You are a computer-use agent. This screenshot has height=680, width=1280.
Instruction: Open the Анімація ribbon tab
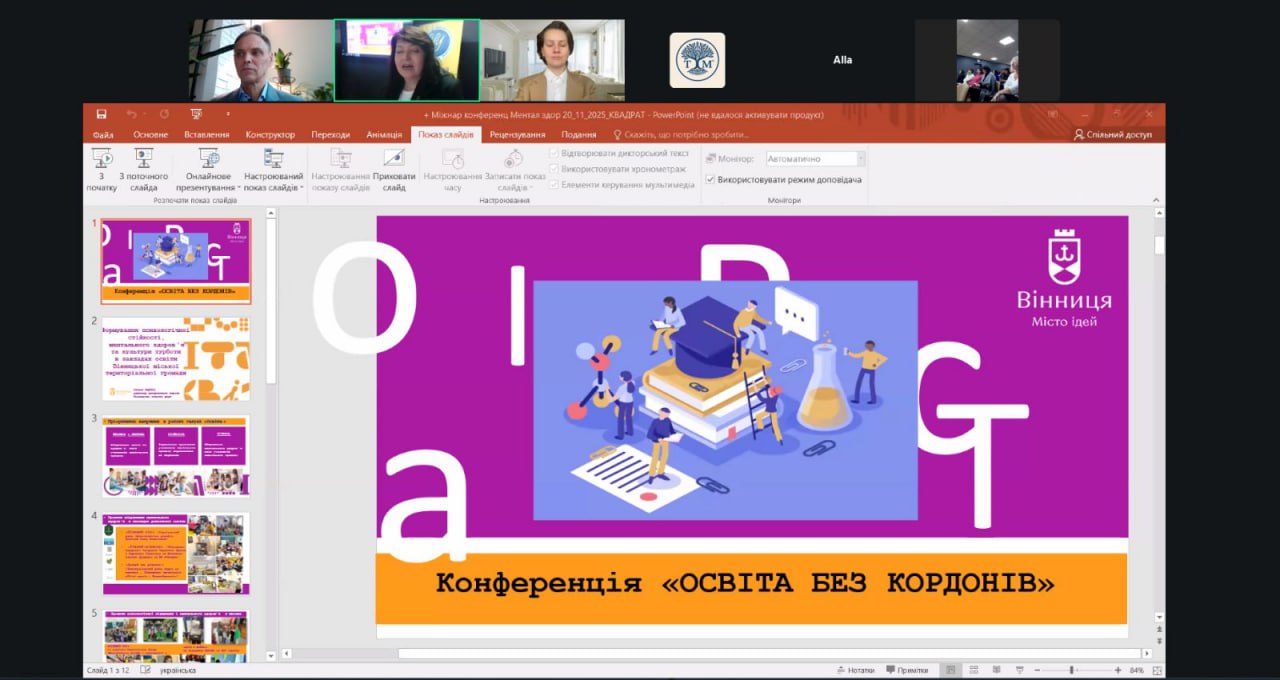click(x=384, y=135)
